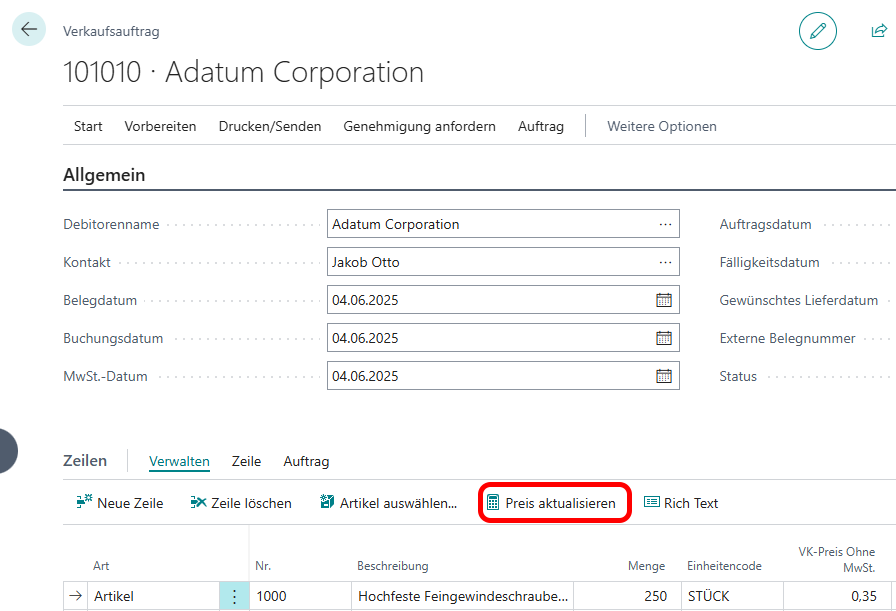
Task: Click into the Belegdatum date field
Action: point(503,300)
